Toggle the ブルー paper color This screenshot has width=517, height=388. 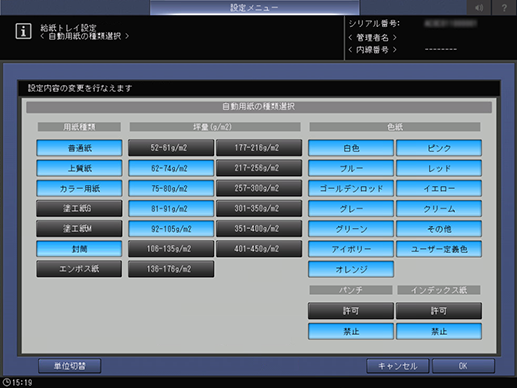coord(351,168)
